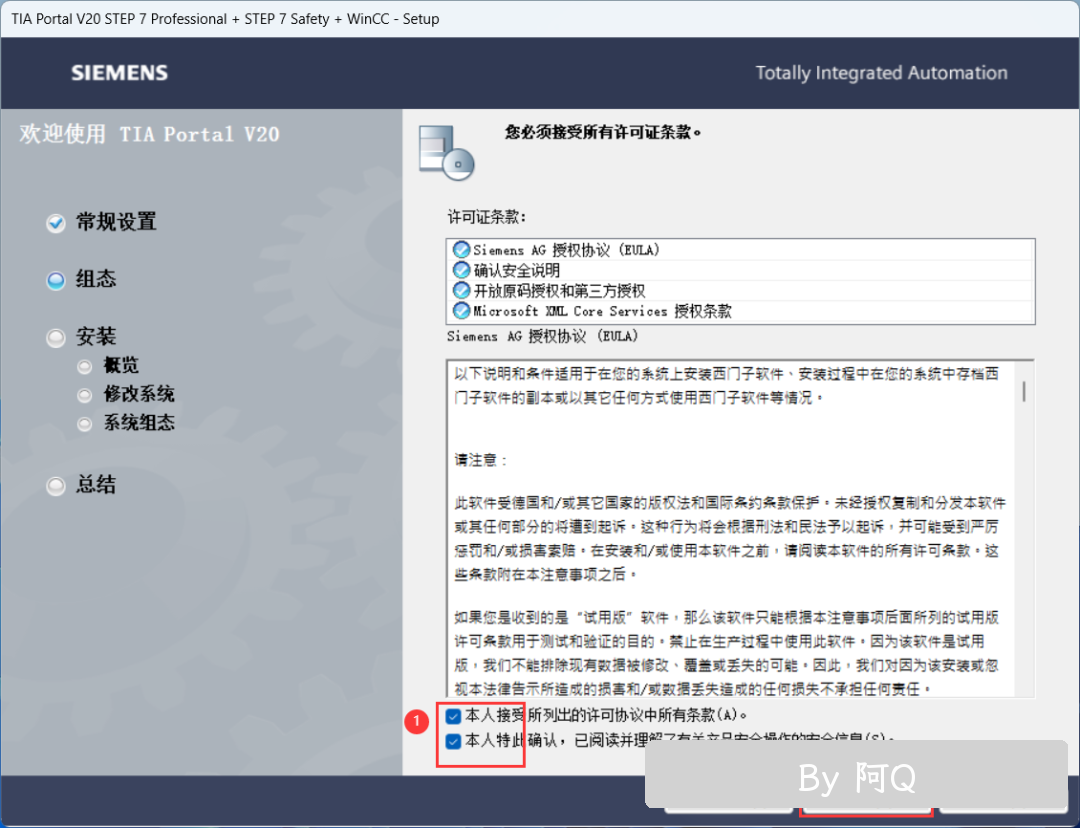Click the grey bullet icon beside 概览
The width and height of the screenshot is (1080, 828).
coord(85,366)
